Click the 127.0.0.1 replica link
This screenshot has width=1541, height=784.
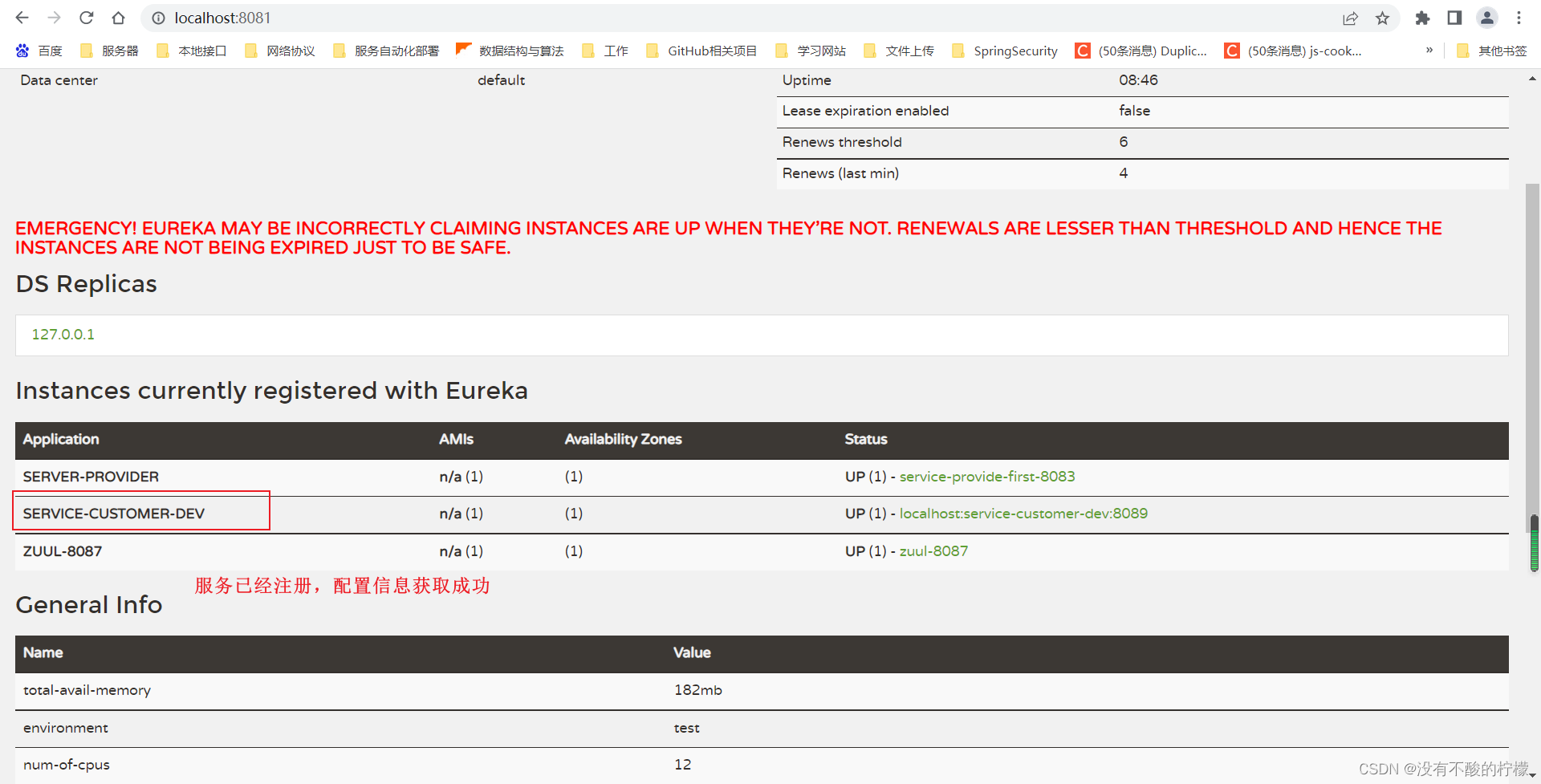coord(63,335)
